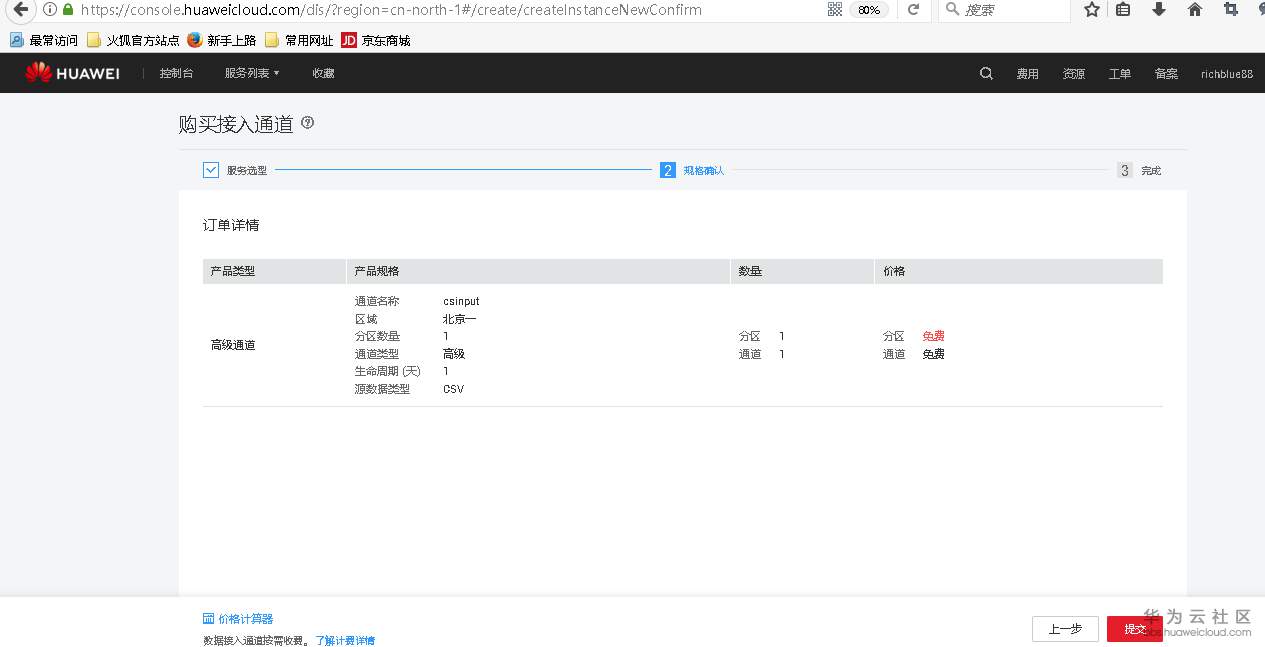Click the HUAWEI logo in the navbar
Viewport: 1265px width, 647px height.
click(72, 73)
